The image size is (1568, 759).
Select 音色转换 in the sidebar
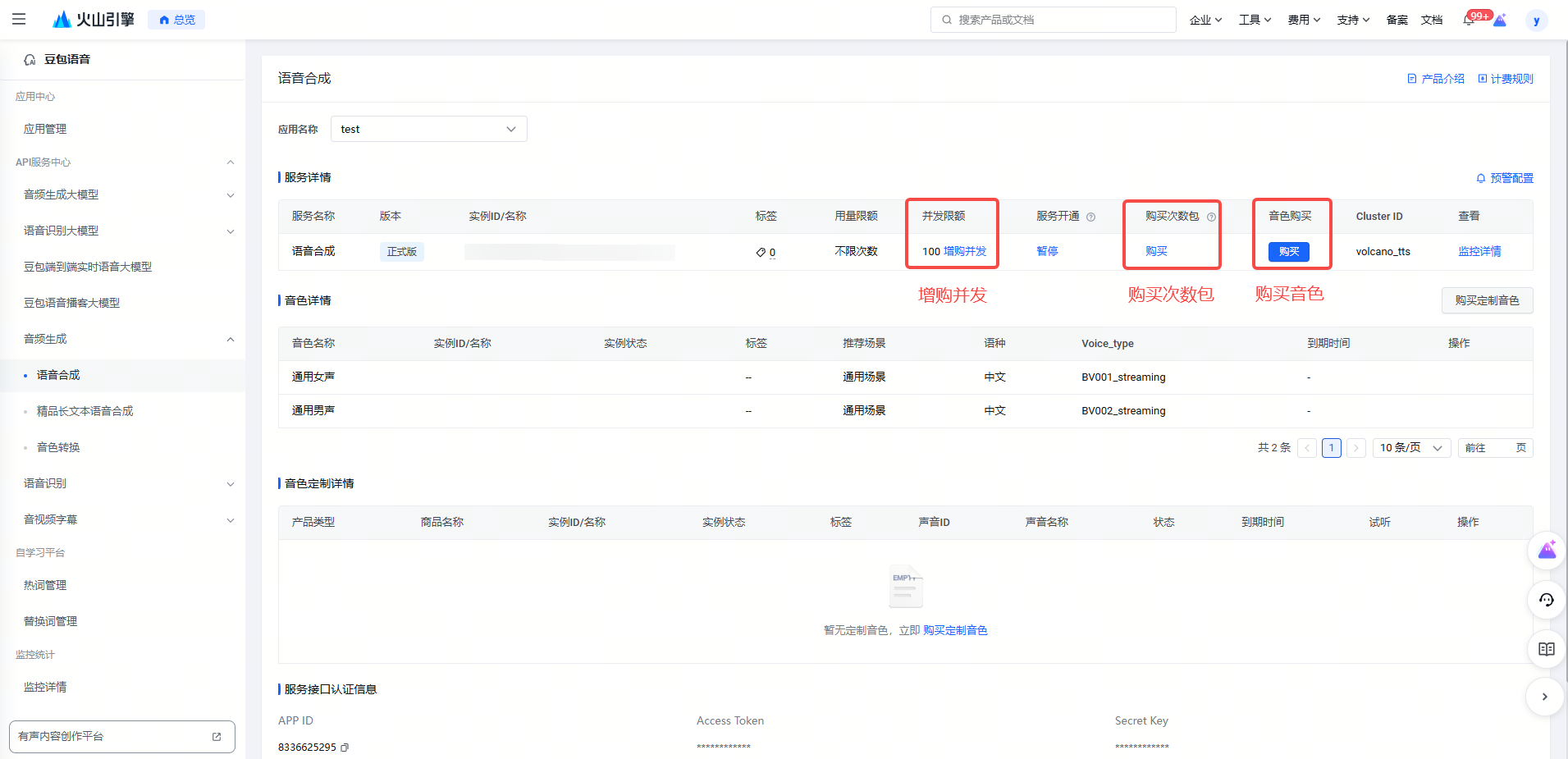point(58,447)
